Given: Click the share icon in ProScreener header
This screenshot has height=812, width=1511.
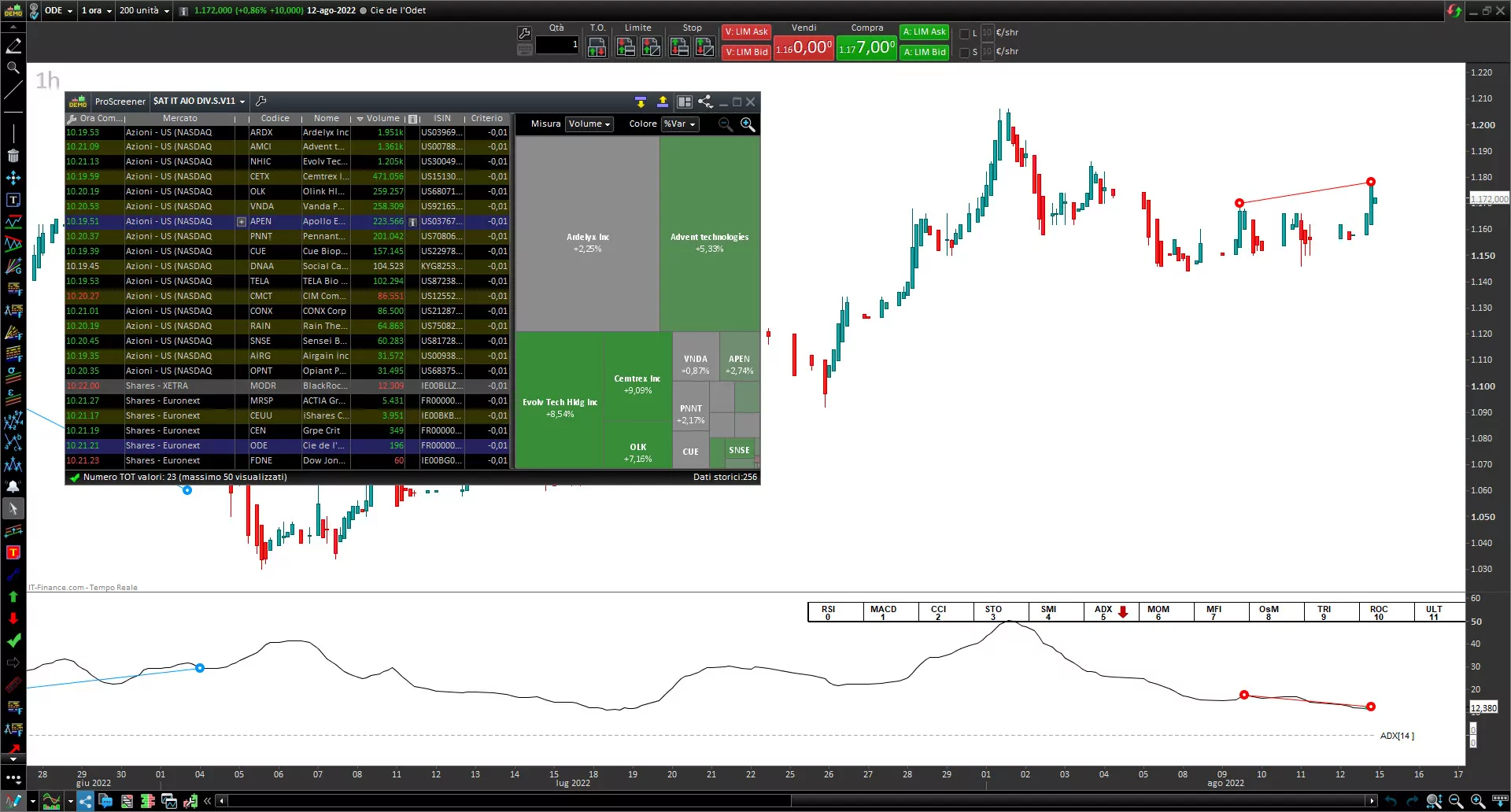Looking at the screenshot, I should pos(705,101).
